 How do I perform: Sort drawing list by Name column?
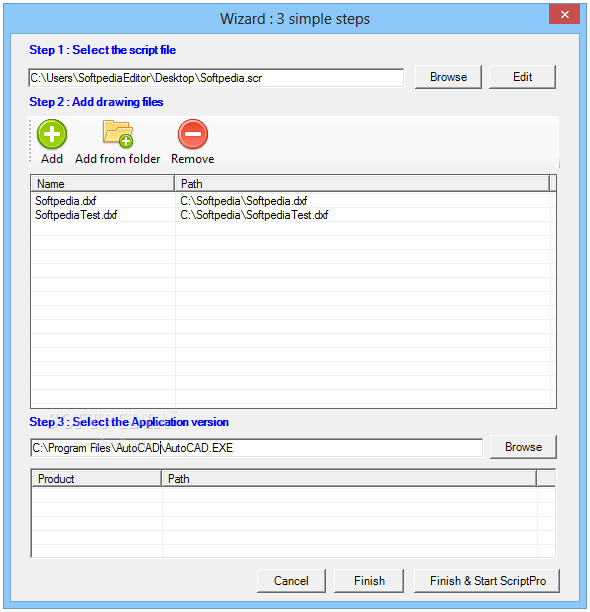point(103,183)
